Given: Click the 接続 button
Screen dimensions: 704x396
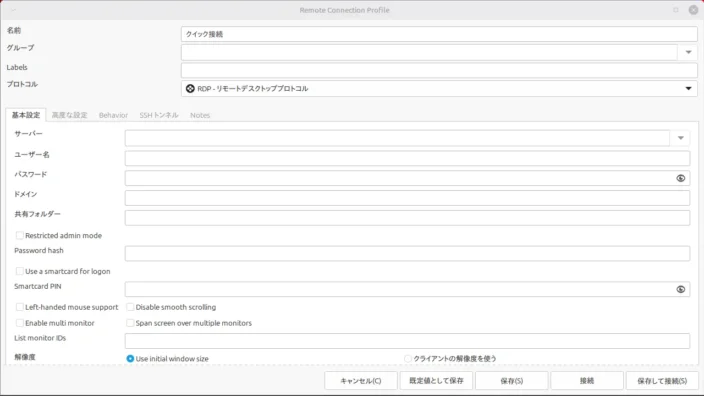Looking at the screenshot, I should pos(587,381).
